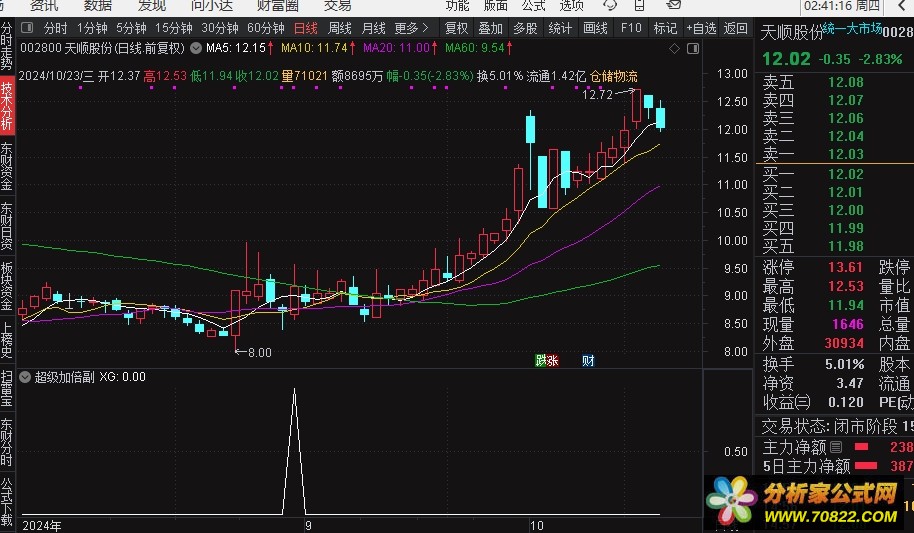Open the F10 company info
Image resolution: width=914 pixels, height=533 pixels.
tap(631, 28)
